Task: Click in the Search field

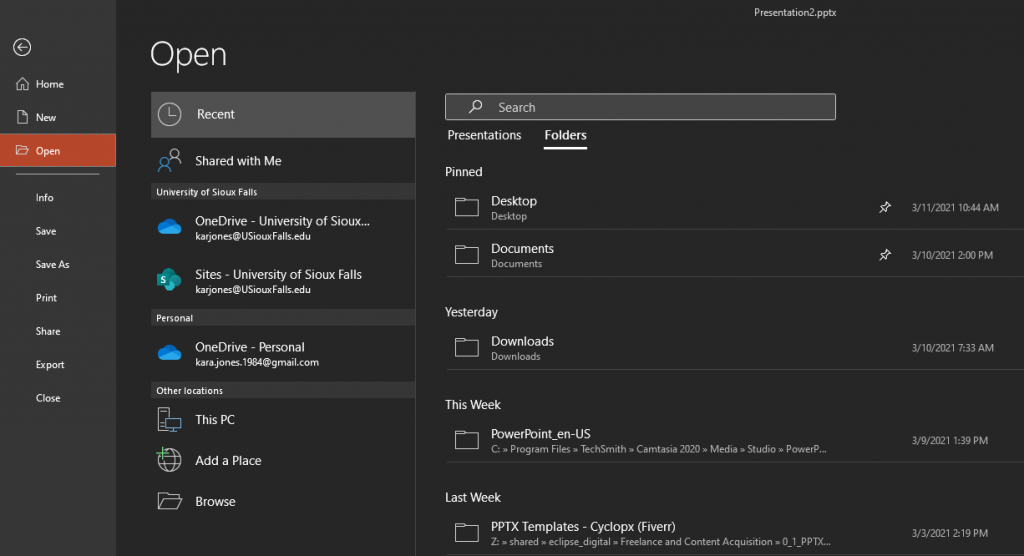Action: click(x=640, y=106)
